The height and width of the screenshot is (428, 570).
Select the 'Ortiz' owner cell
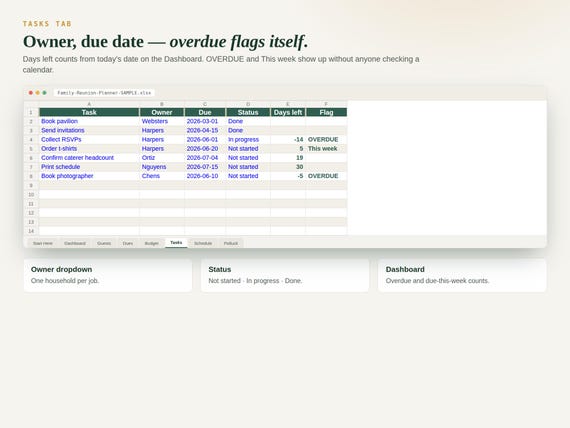[x=162, y=157]
